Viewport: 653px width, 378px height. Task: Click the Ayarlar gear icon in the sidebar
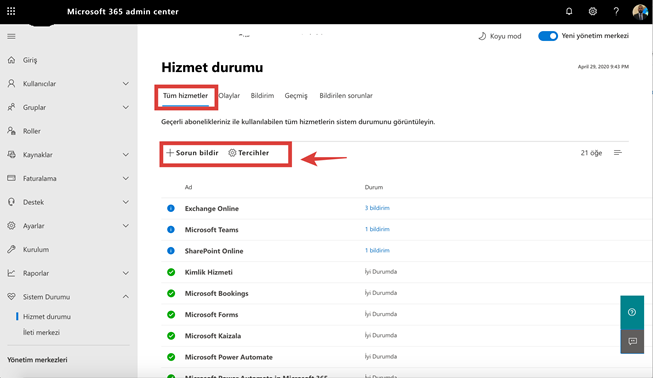pyautogui.click(x=11, y=226)
